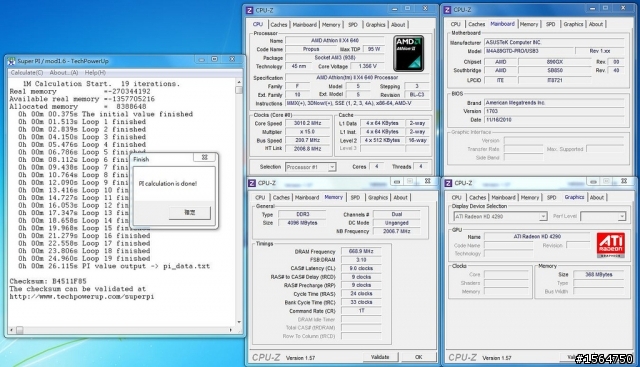Click the CPU-Z icon in CPU tab window title
Viewport: 640px width, 367px height.
249,10
